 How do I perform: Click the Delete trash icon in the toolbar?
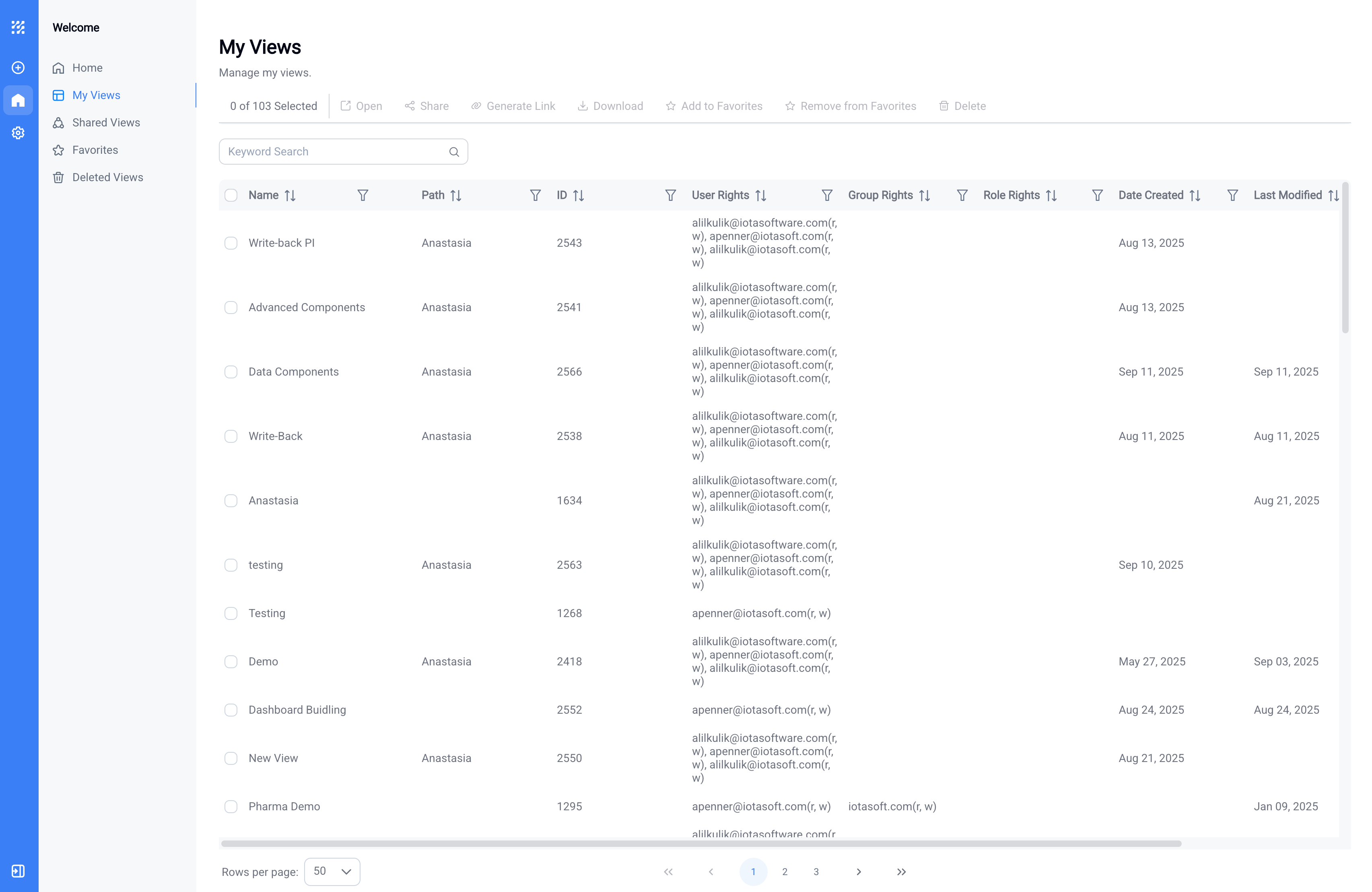click(x=944, y=105)
